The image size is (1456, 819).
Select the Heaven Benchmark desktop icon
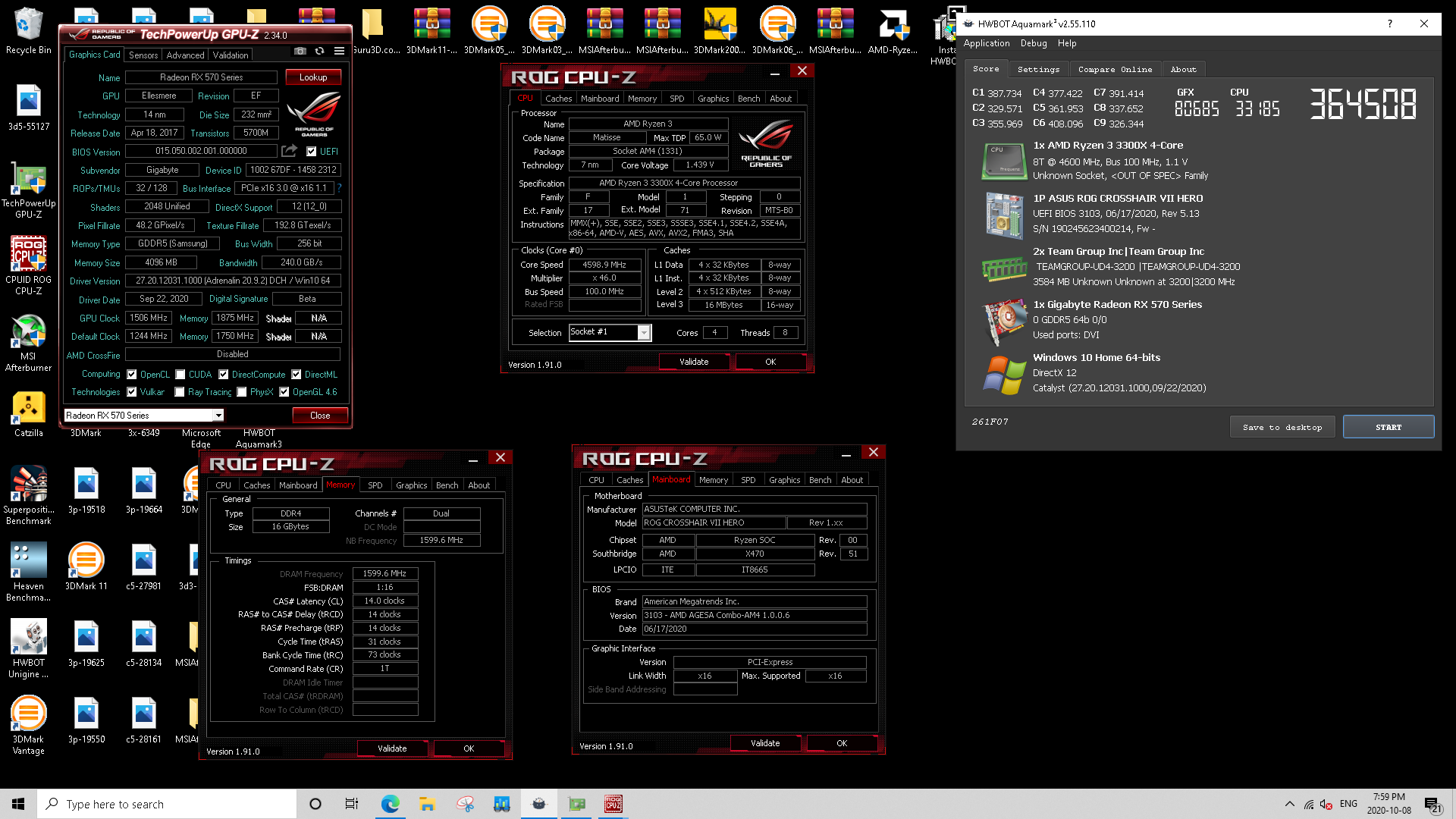[28, 573]
